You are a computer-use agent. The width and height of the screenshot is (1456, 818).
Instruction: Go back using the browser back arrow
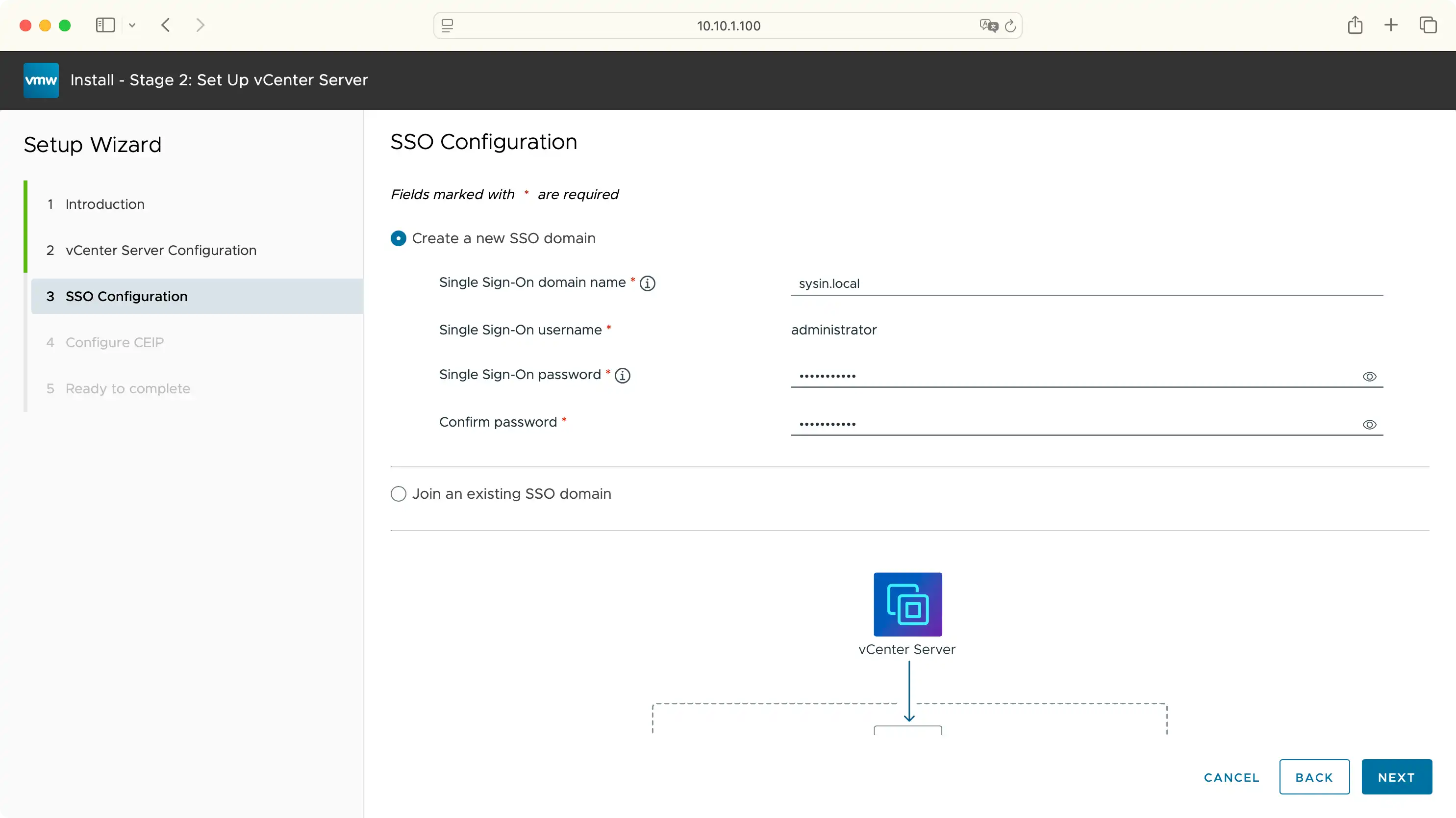click(x=166, y=25)
